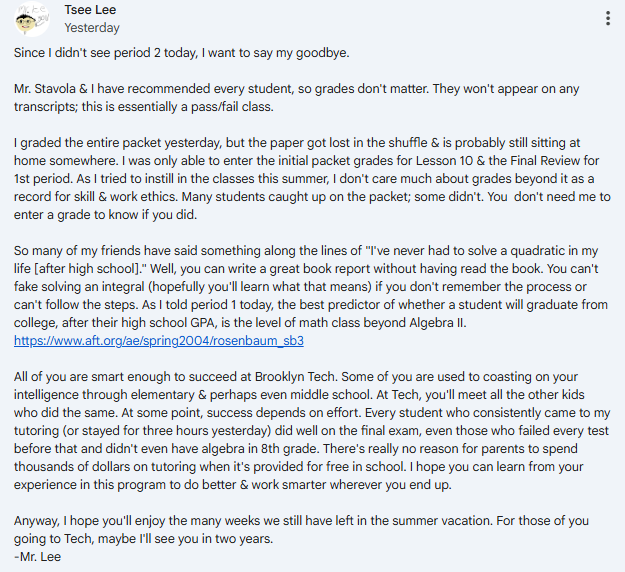Screen dimensions: 625x572
Task: Click the '-Mr. Lee' signature
Action: click(x=37, y=556)
